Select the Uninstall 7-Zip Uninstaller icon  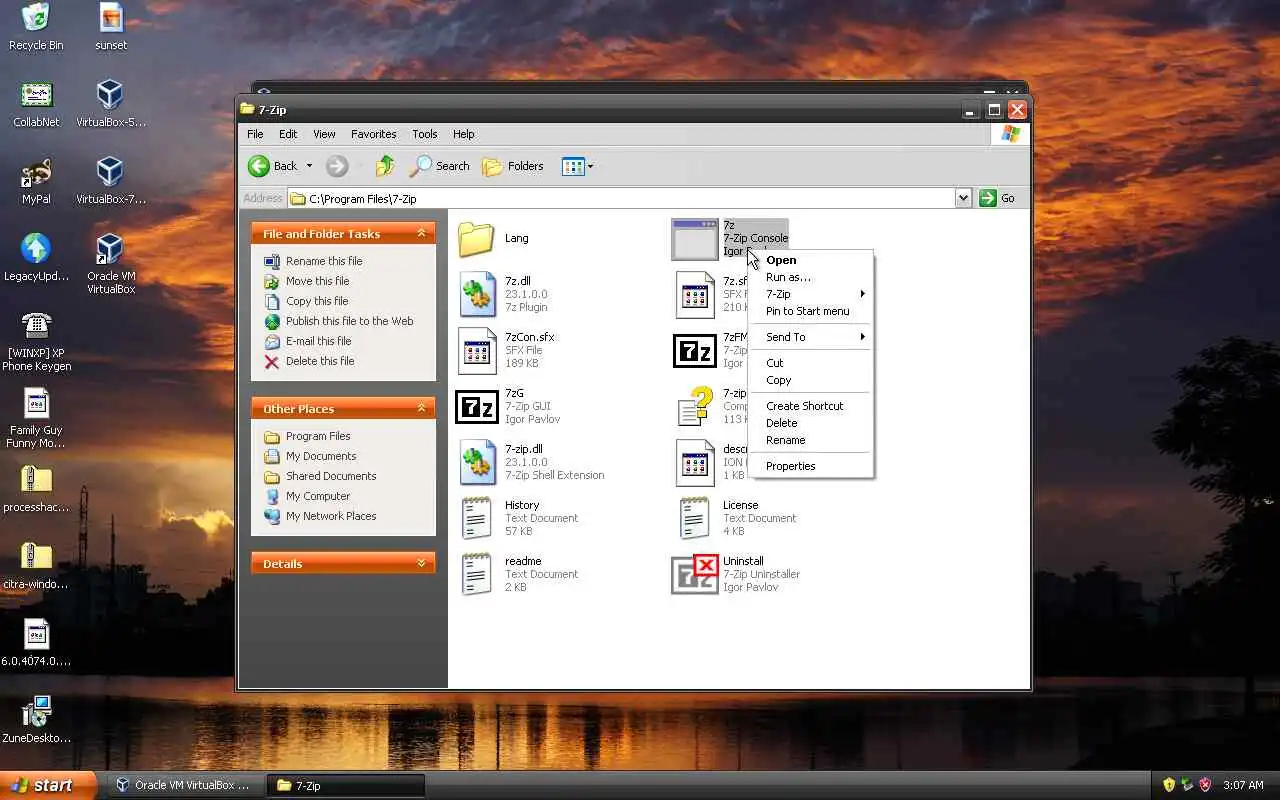pyautogui.click(x=695, y=574)
